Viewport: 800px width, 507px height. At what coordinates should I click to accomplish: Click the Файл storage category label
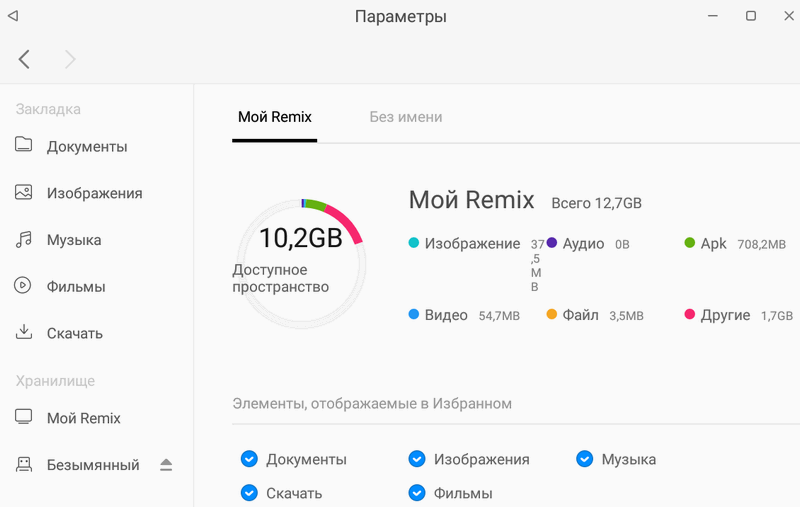(580, 315)
